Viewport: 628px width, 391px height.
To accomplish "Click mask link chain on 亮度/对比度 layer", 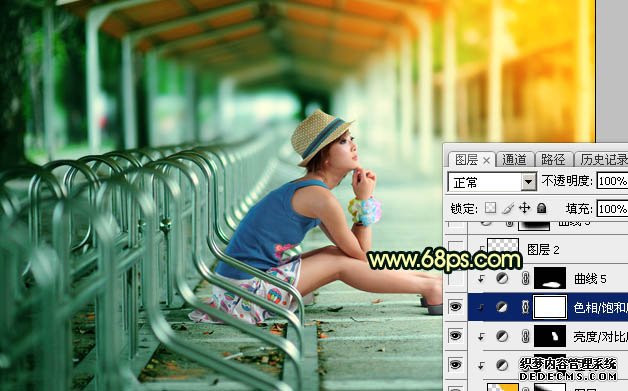I will (x=525, y=336).
